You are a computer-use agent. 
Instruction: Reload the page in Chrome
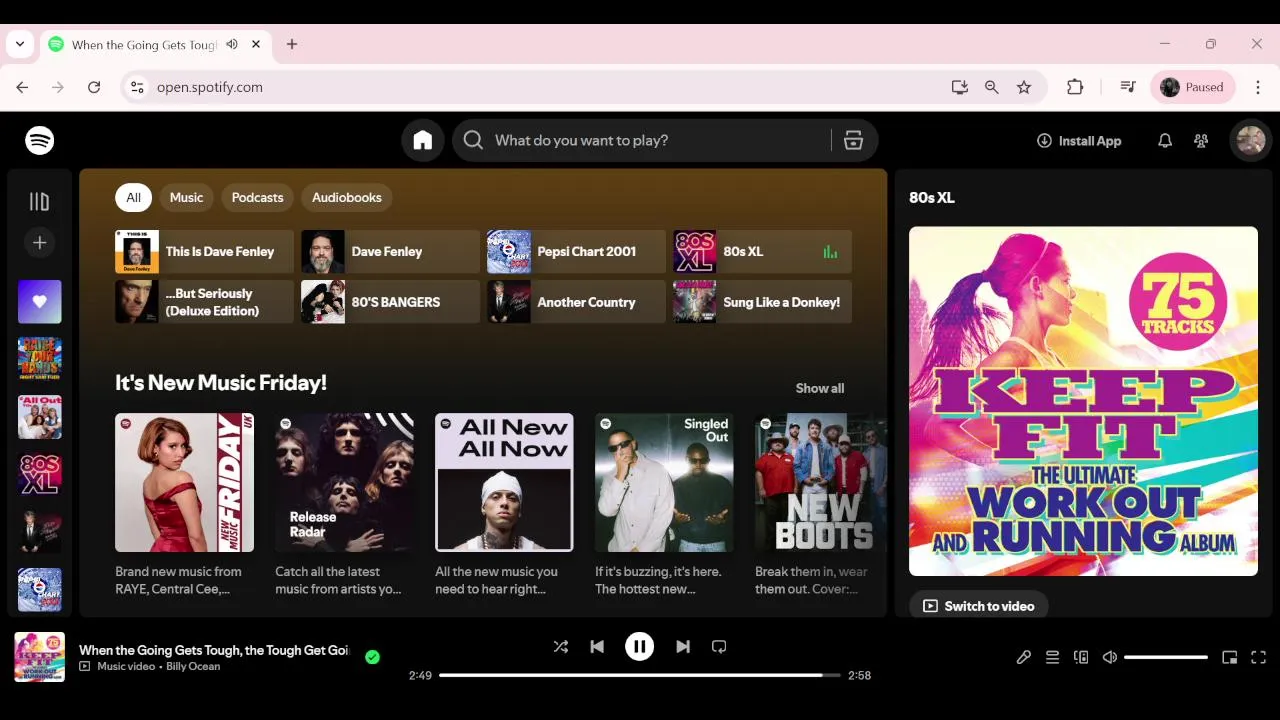click(94, 87)
